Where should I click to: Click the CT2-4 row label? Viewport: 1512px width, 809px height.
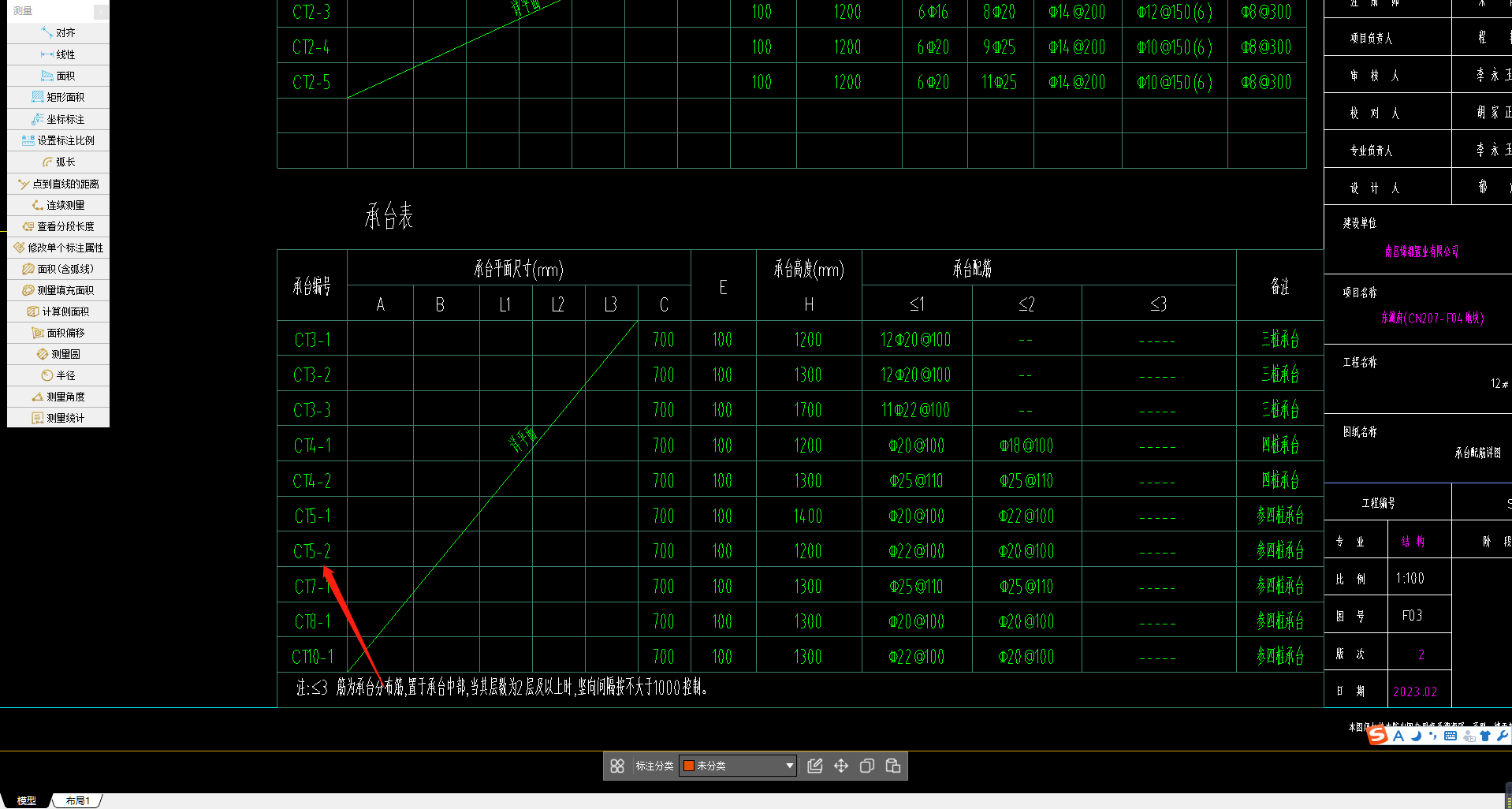tap(311, 47)
